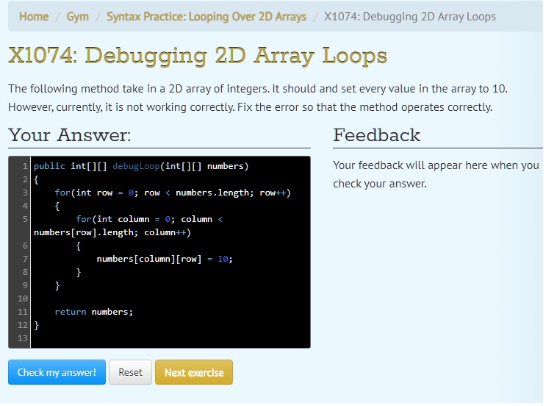Click the closing brace on line 12
Screen dimensions: 544x406
(36, 325)
